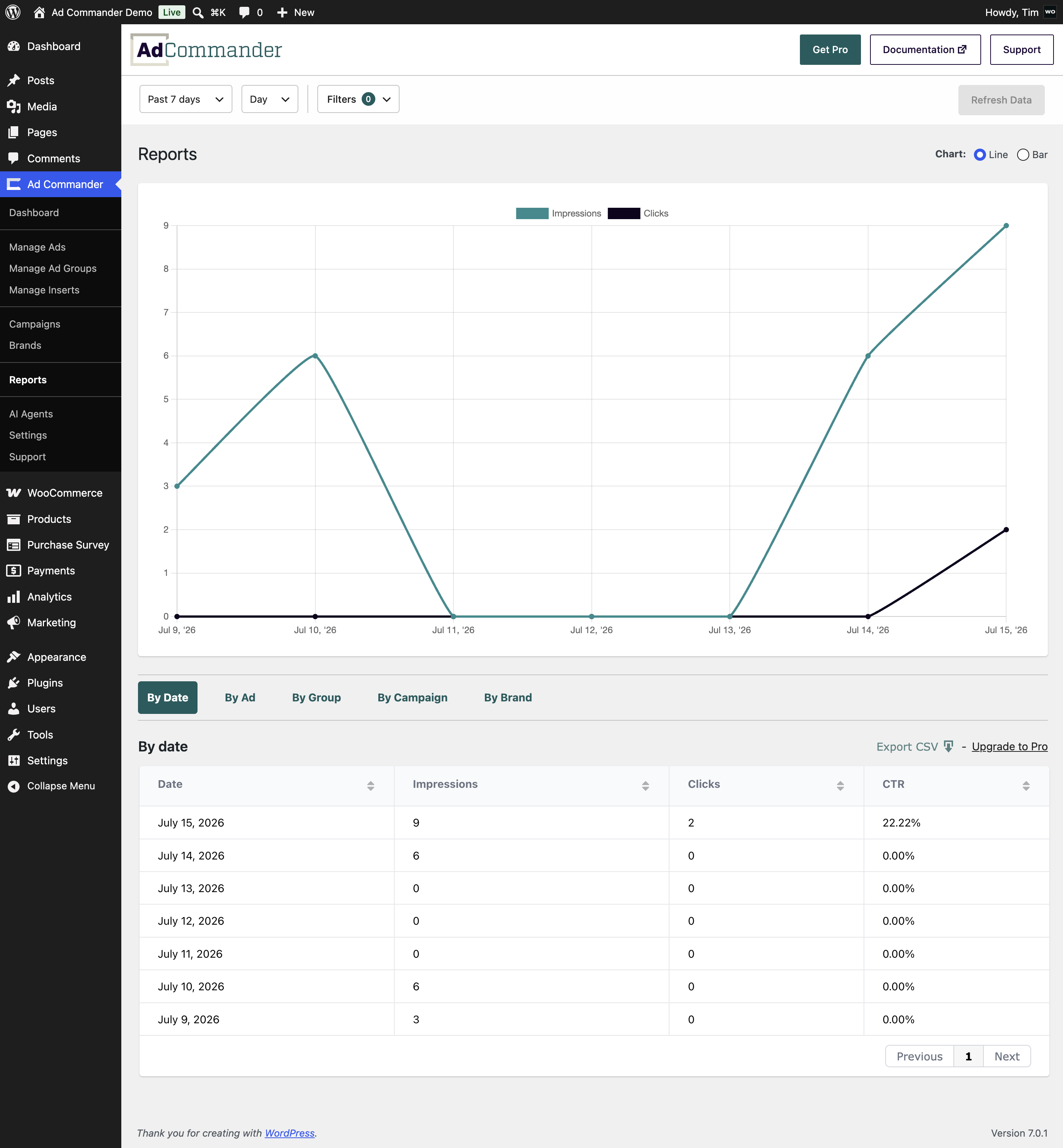The height and width of the screenshot is (1148, 1063).
Task: Open Comments via the sidebar bubble icon
Action: 14,158
